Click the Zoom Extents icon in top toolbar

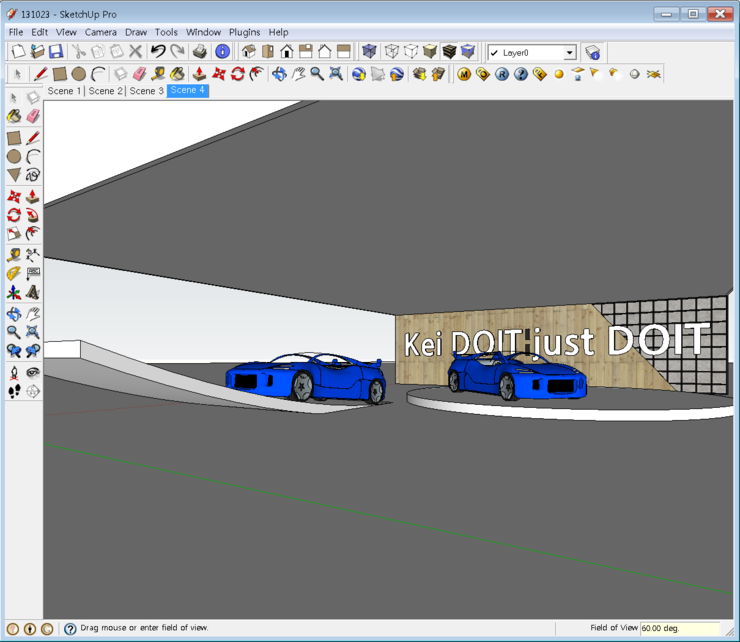(x=336, y=74)
